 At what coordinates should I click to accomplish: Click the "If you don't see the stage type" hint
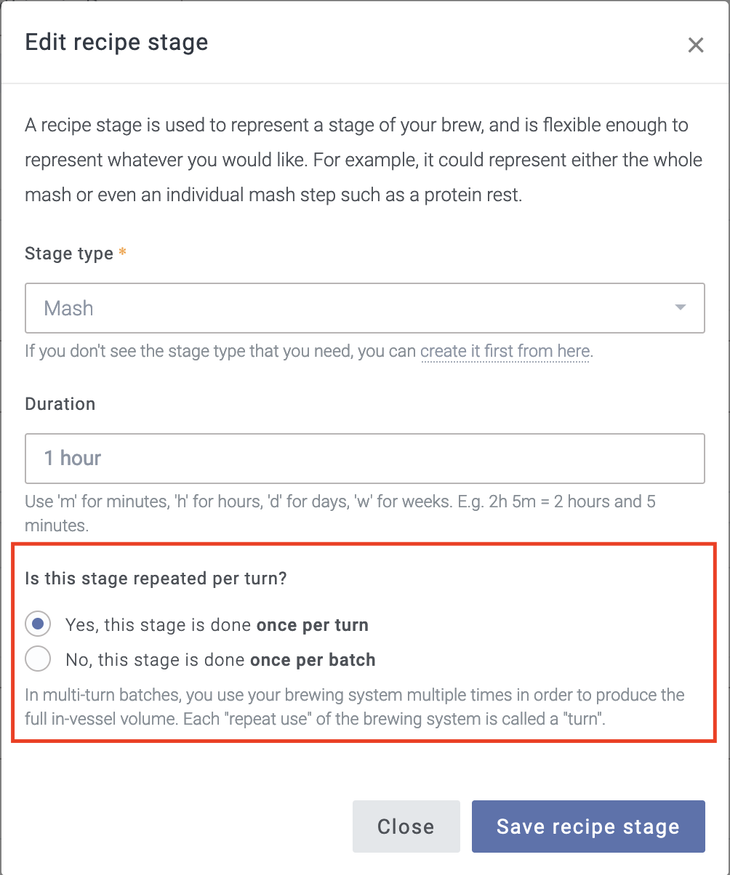[220, 351]
